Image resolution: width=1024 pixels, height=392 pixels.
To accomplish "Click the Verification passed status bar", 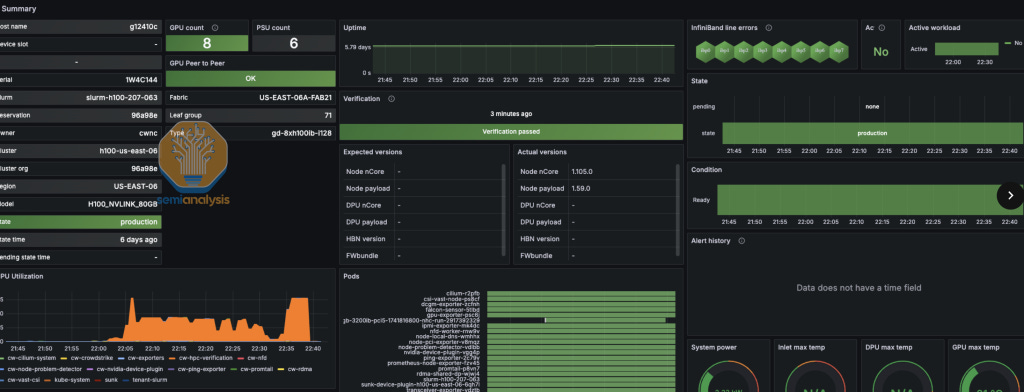I will pos(511,131).
